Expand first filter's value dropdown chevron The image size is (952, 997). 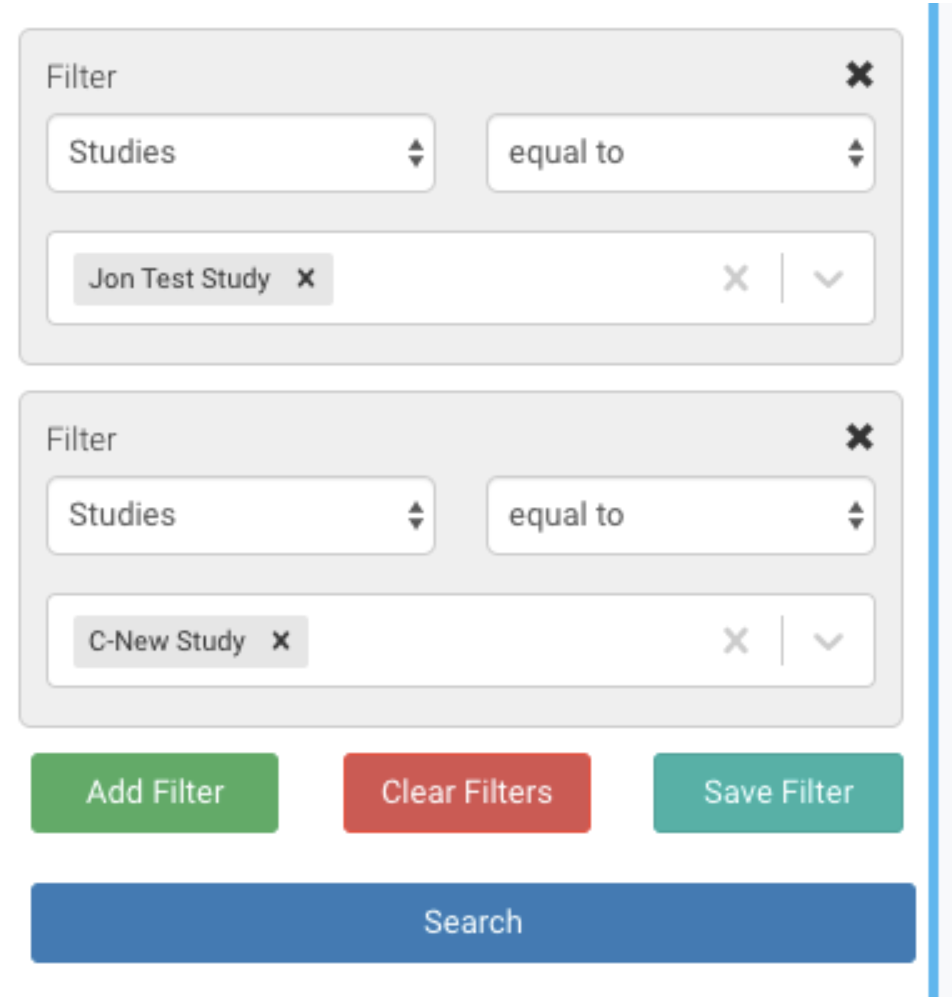tap(828, 279)
